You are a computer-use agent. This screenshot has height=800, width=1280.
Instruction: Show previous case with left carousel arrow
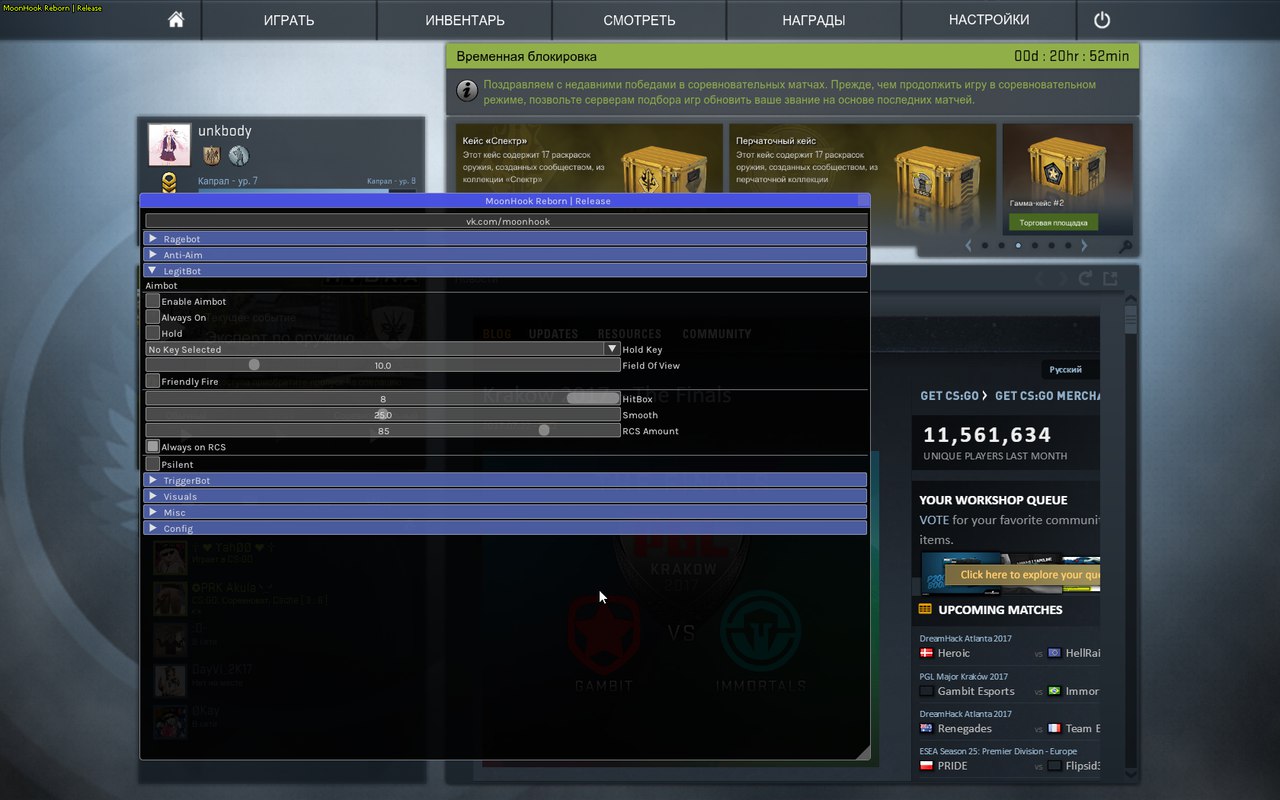(968, 245)
